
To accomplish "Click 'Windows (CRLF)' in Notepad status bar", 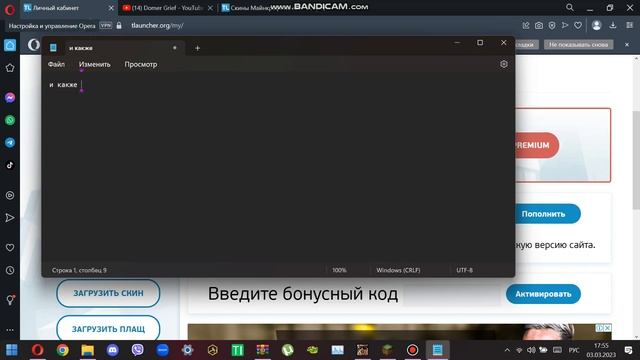I will coord(398,270).
